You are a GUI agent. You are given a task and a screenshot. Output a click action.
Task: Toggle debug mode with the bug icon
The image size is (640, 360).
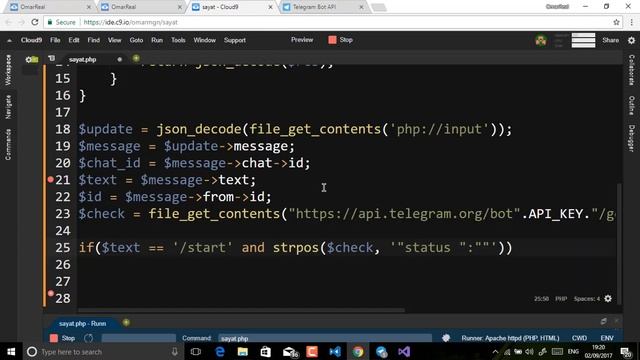point(446,338)
